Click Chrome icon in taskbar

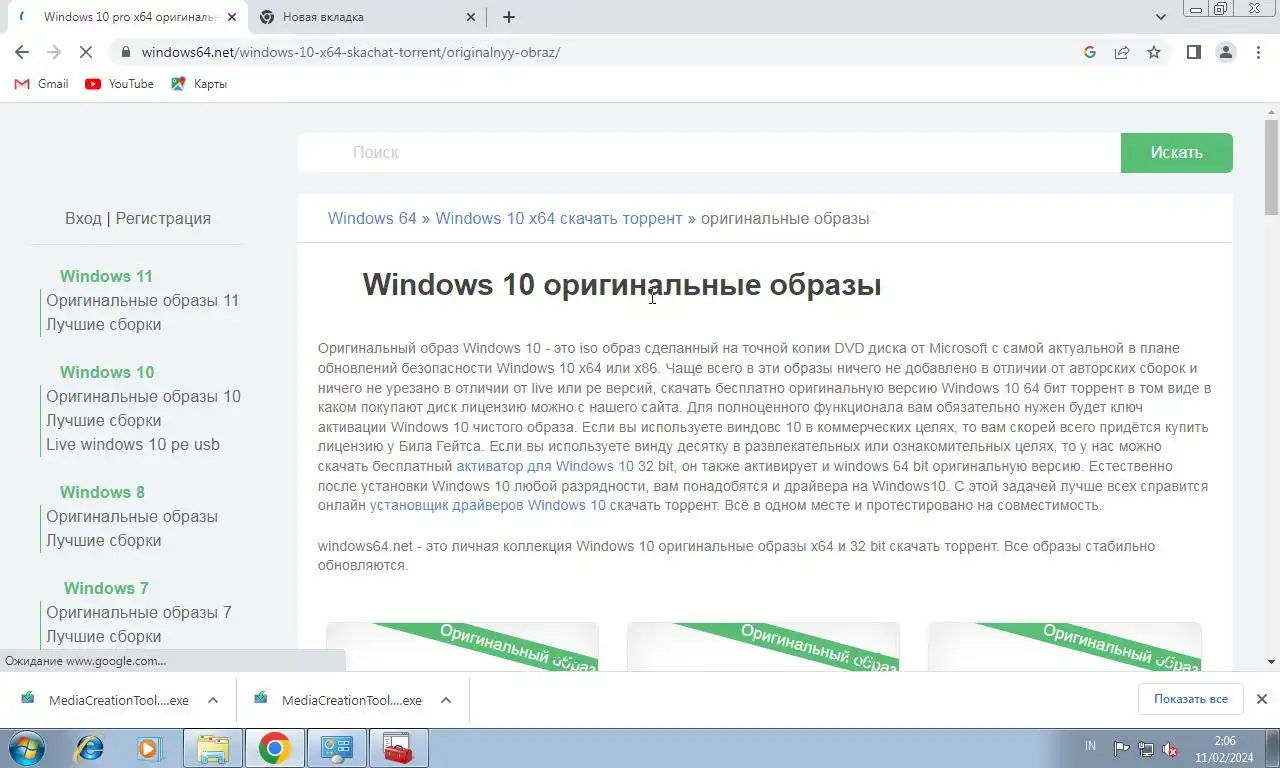[x=275, y=748]
